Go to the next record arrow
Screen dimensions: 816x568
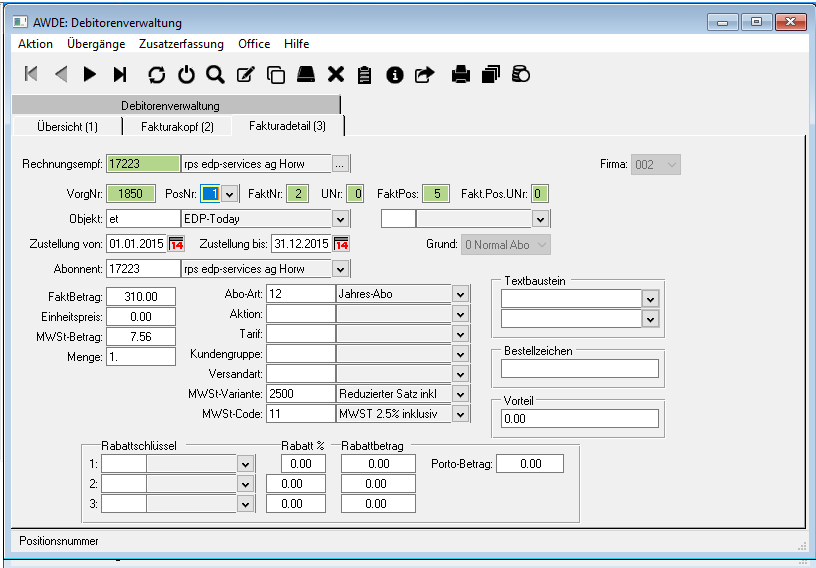click(x=90, y=74)
